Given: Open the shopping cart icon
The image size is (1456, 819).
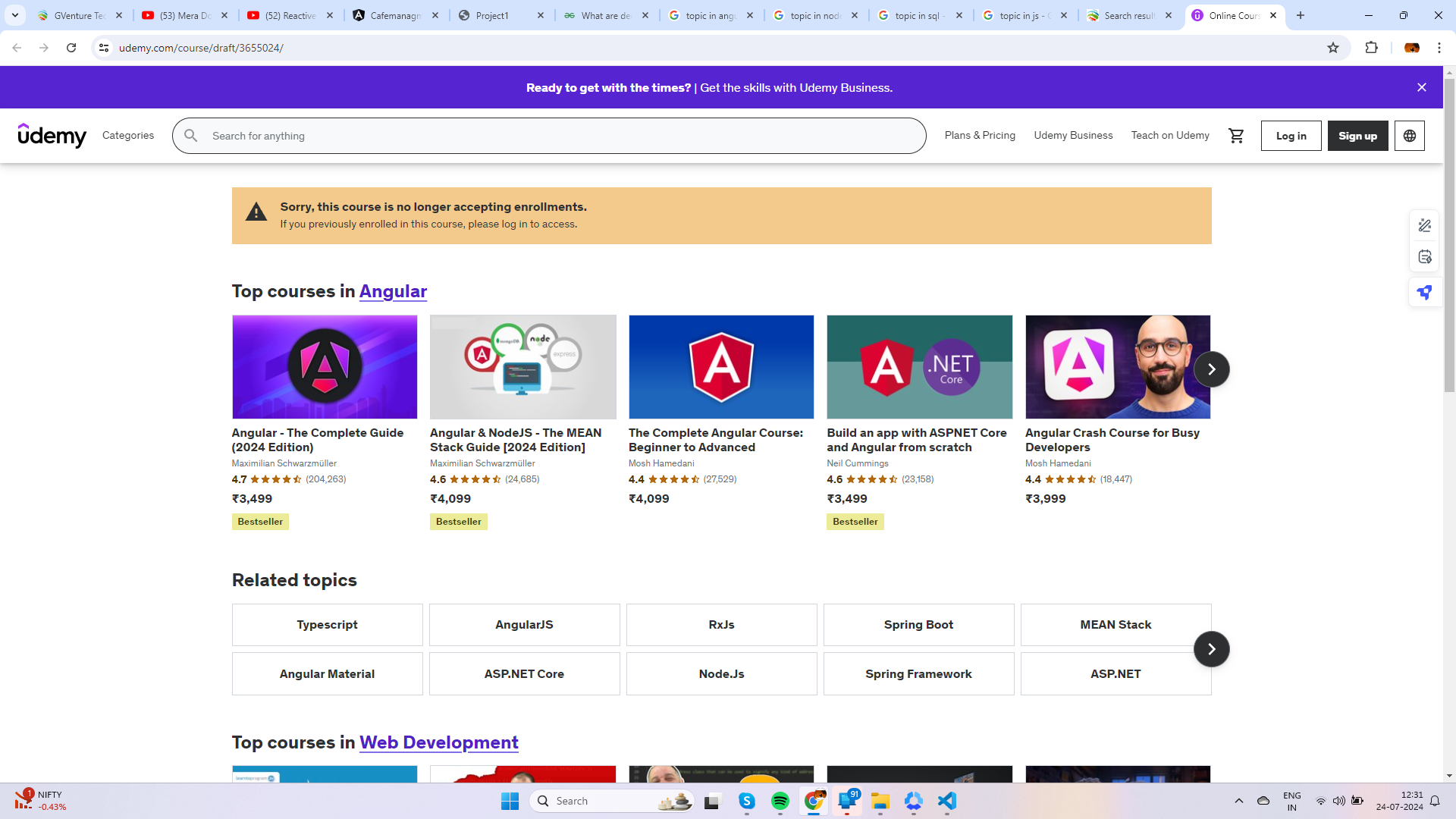Looking at the screenshot, I should (1236, 136).
